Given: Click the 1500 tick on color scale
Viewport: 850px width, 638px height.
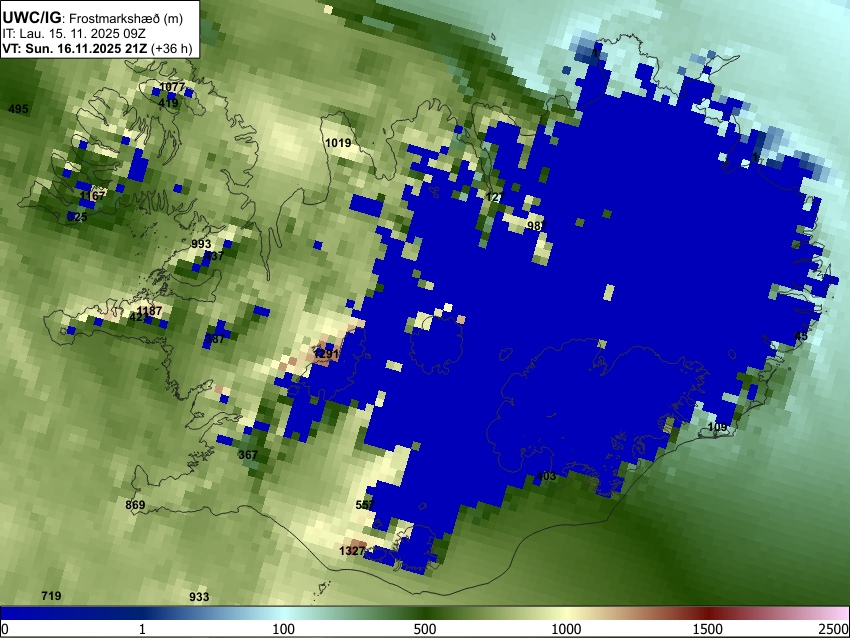Looking at the screenshot, I should click(x=708, y=629).
